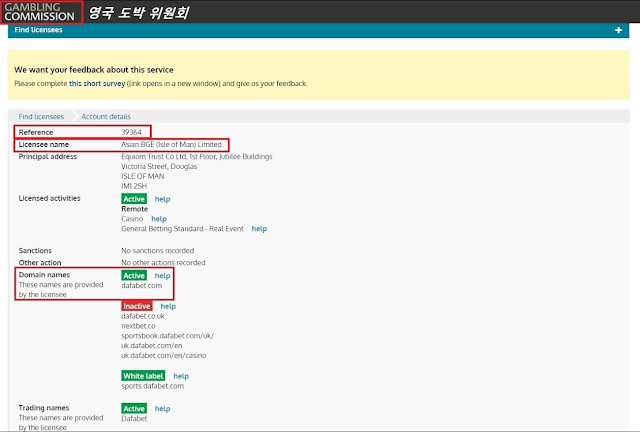Image resolution: width=640 pixels, height=432 pixels.
Task: Select the Account details breadcrumb
Action: coord(106,117)
